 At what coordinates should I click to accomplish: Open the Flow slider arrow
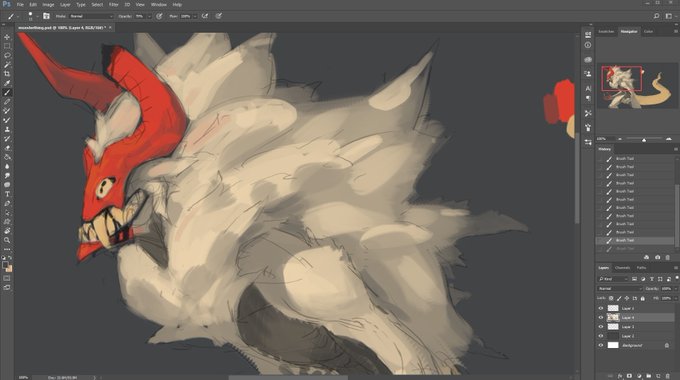point(195,16)
